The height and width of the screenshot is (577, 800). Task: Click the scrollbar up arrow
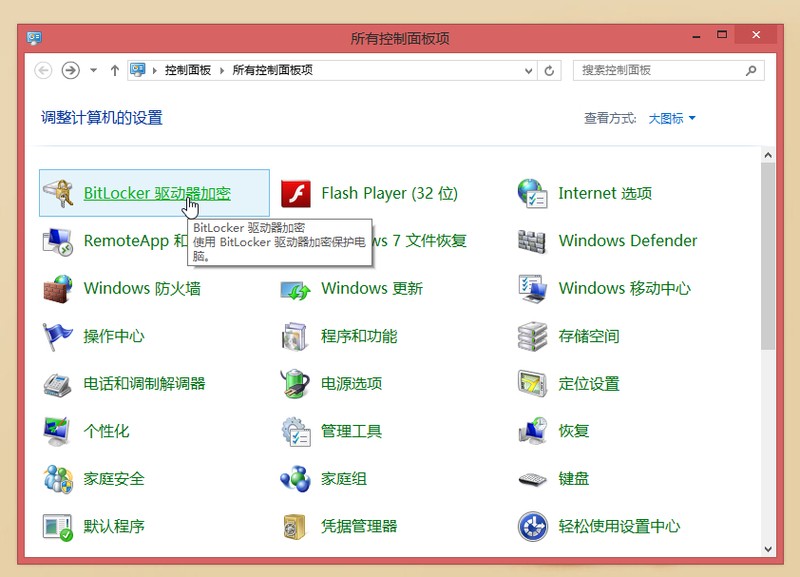click(x=768, y=155)
